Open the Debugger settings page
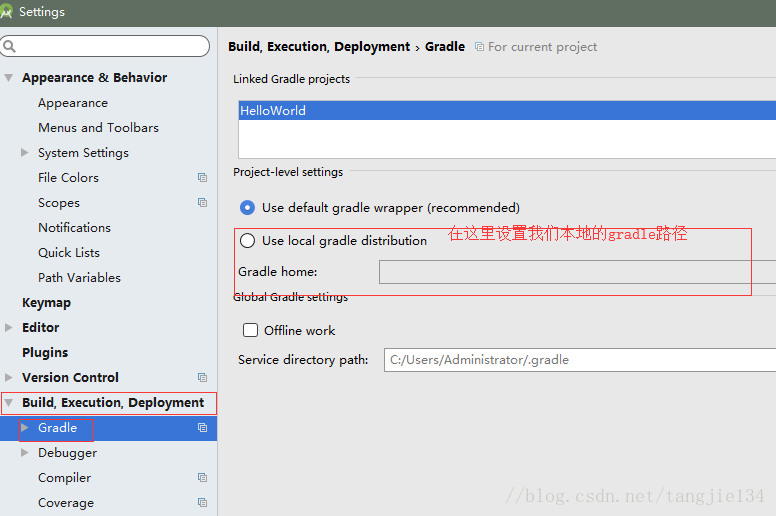This screenshot has width=776, height=516. (67, 453)
